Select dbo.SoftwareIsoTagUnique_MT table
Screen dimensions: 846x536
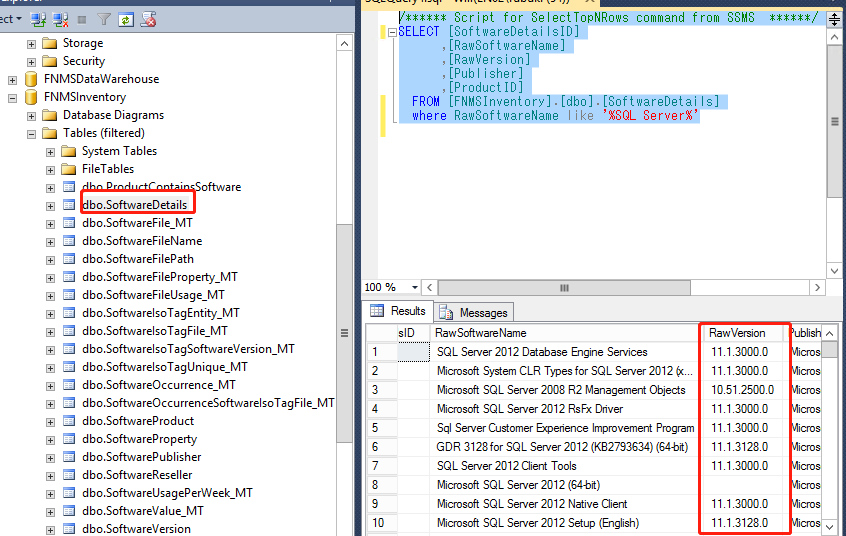coord(165,367)
